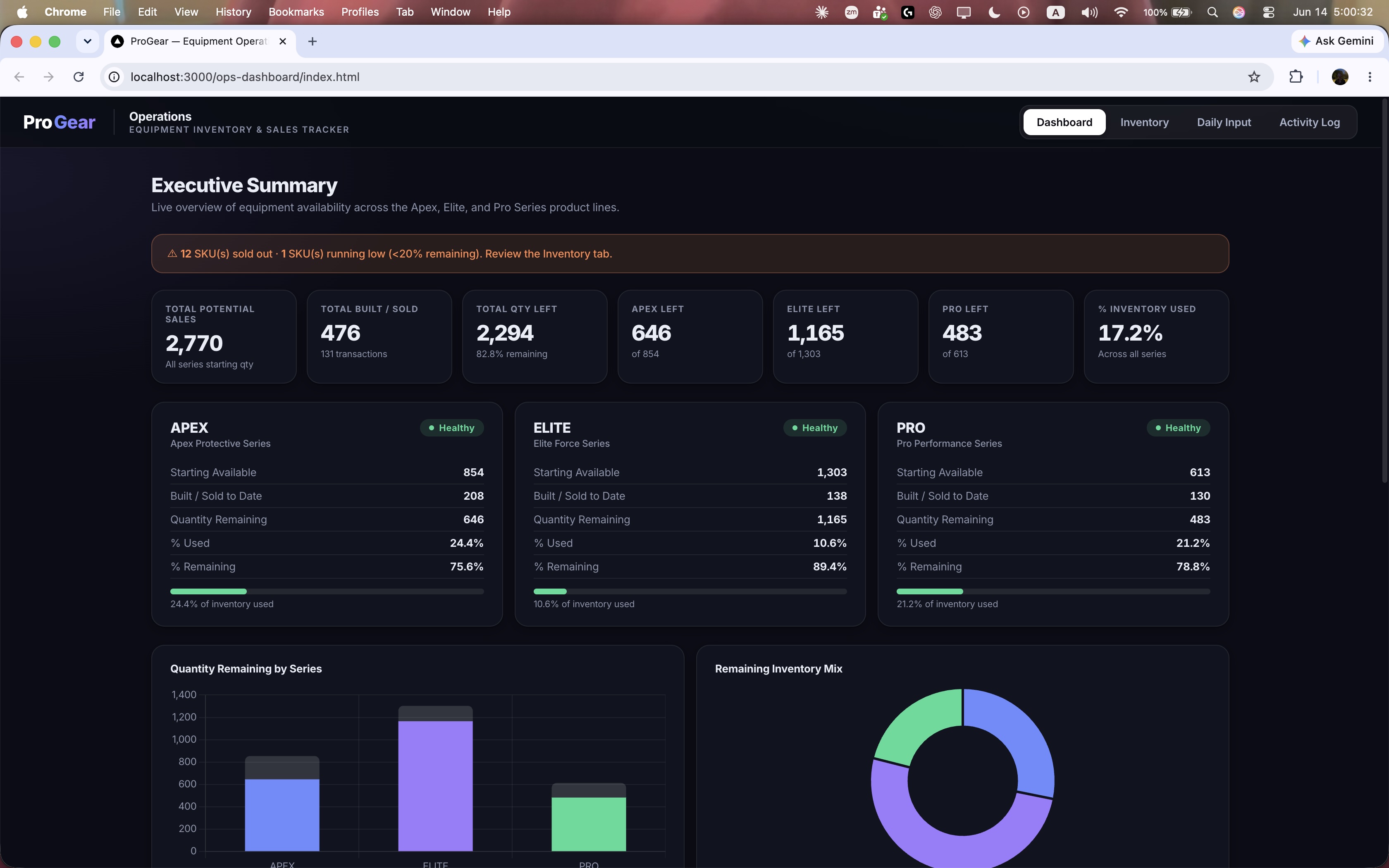The image size is (1389, 868).
Task: Click the address bar URL
Action: pyautogui.click(x=244, y=77)
